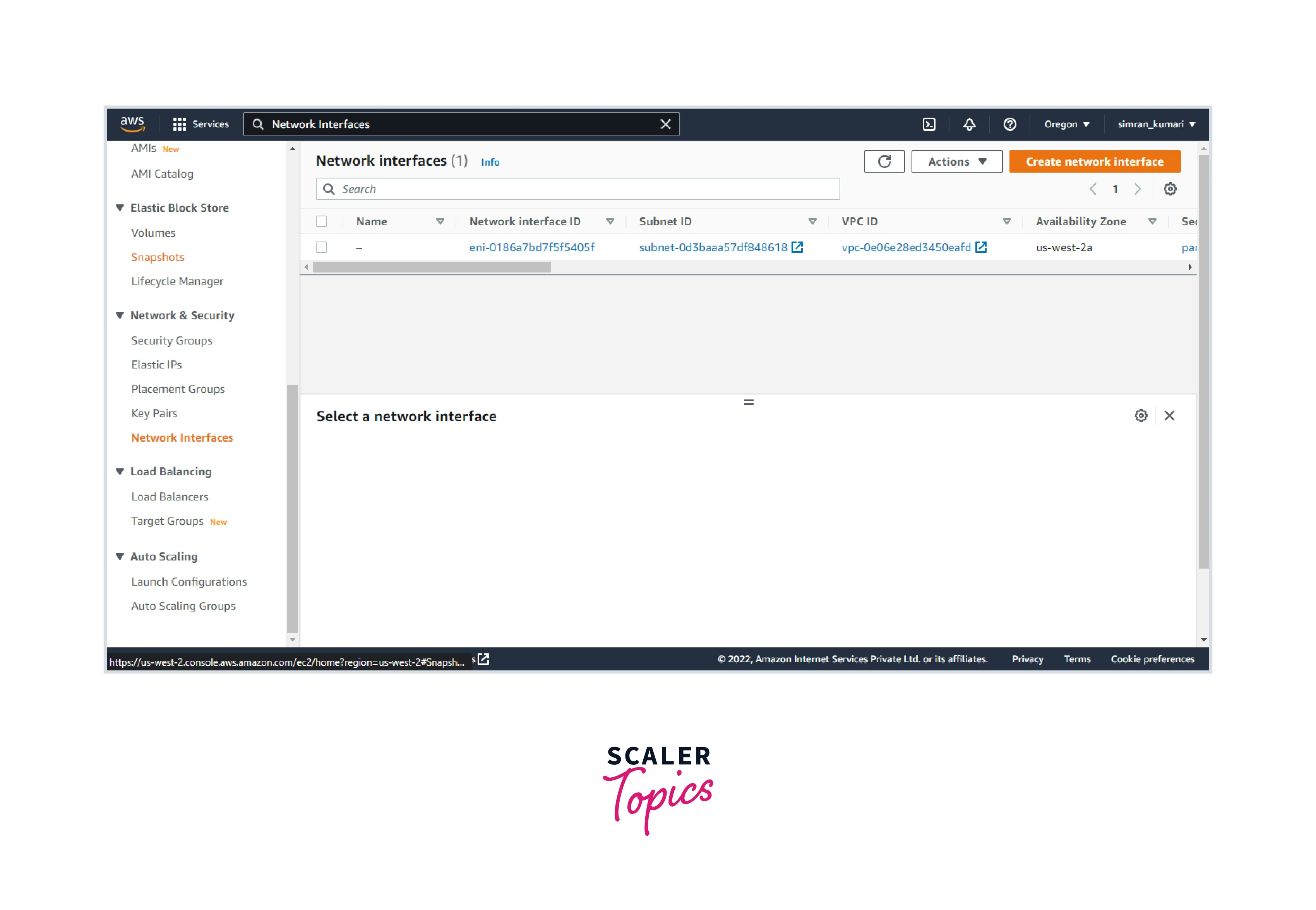Clear the top search bar text
Screen dimensions: 1316x910
665,124
